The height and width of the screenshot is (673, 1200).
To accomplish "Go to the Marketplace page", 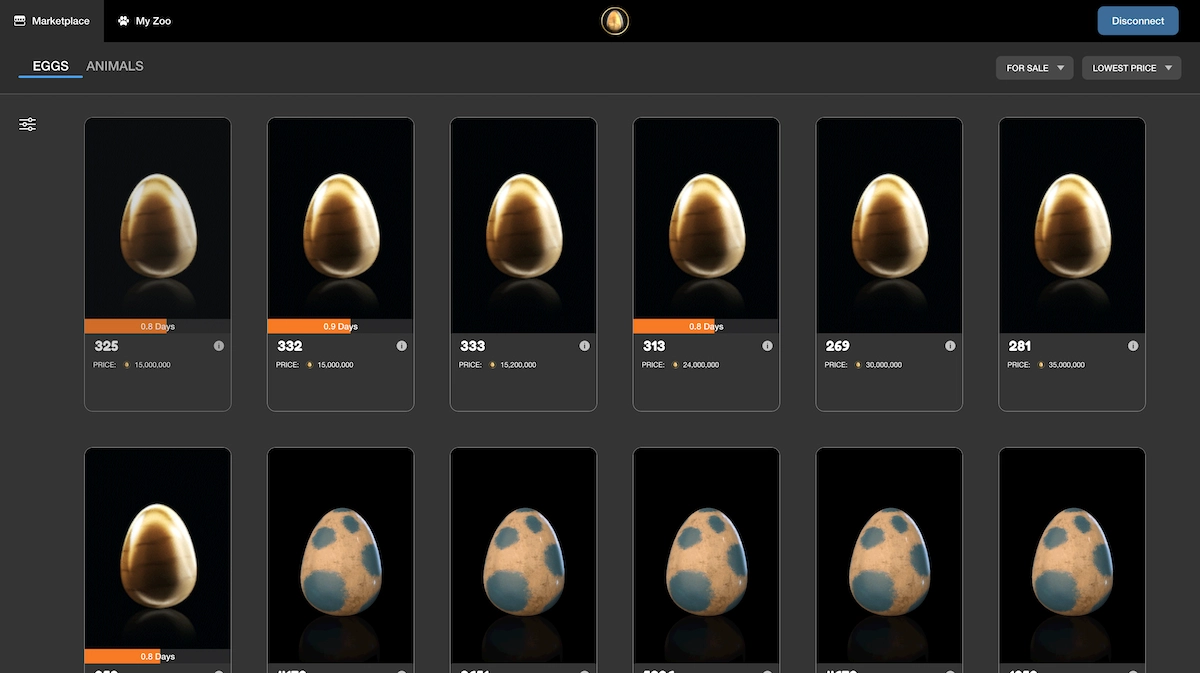I will (x=52, y=21).
